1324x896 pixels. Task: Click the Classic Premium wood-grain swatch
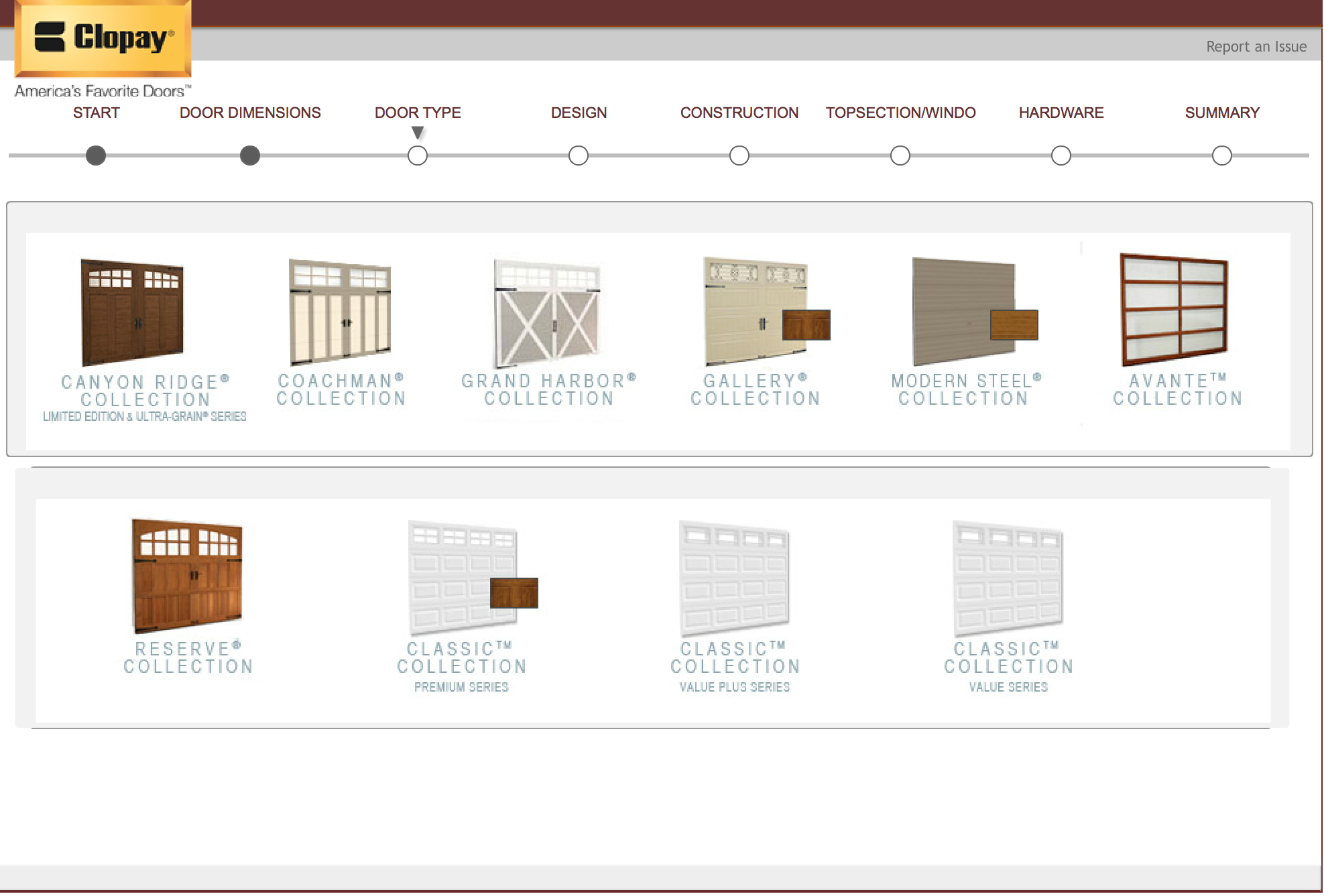514,593
